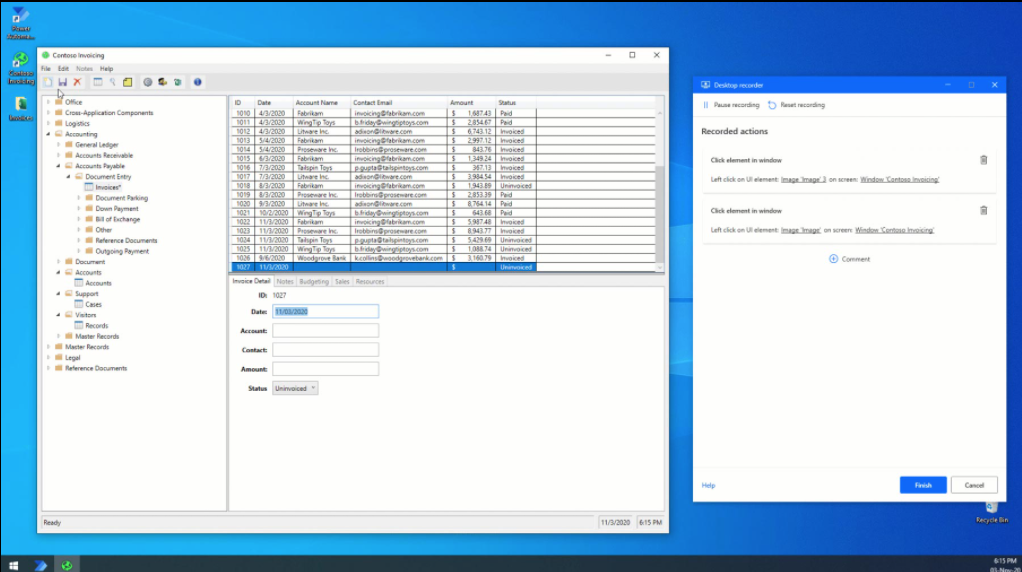Open the File menu
The image size is (1022, 572).
coord(46,68)
